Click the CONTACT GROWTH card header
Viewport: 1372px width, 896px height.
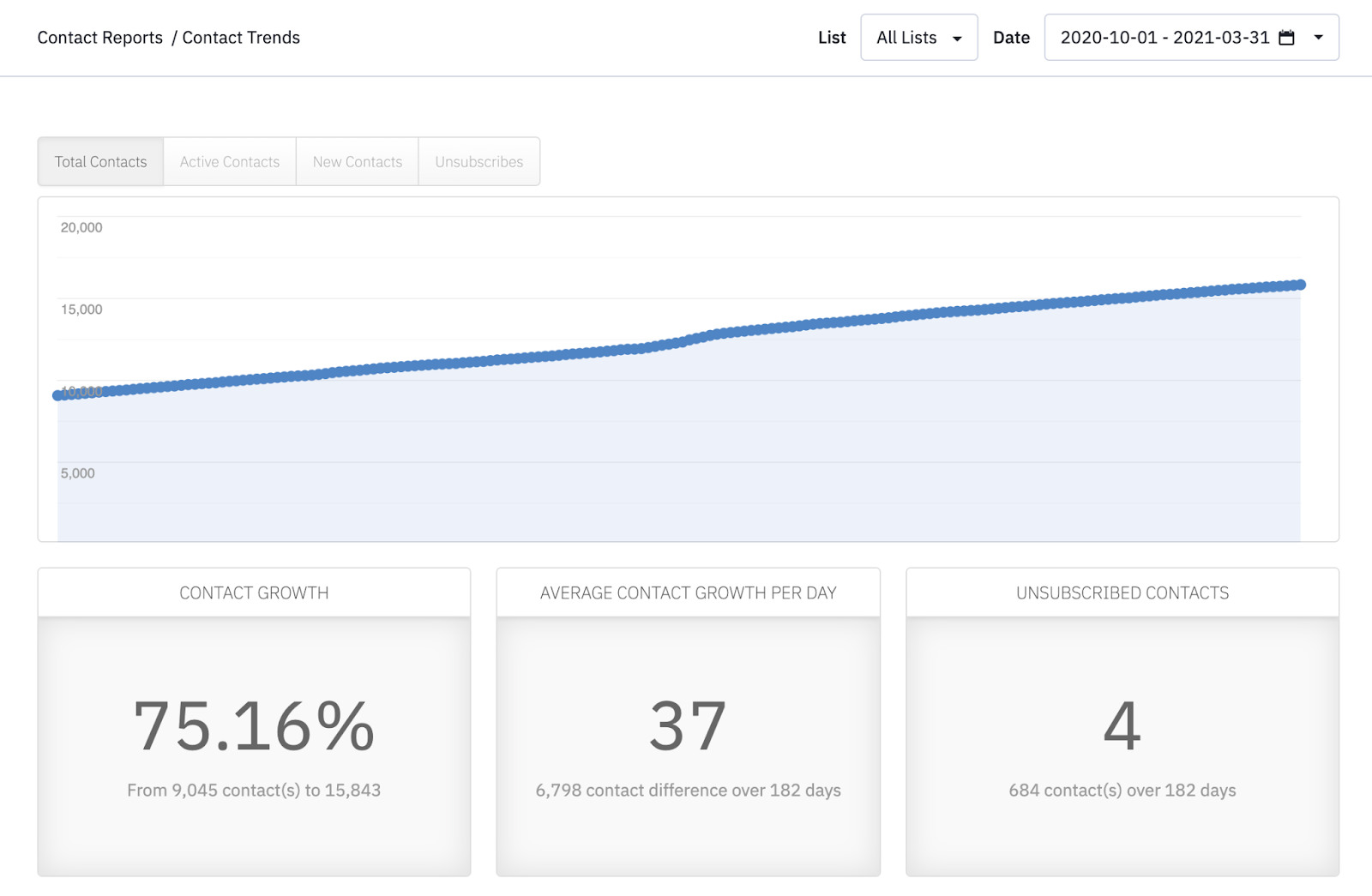254,592
